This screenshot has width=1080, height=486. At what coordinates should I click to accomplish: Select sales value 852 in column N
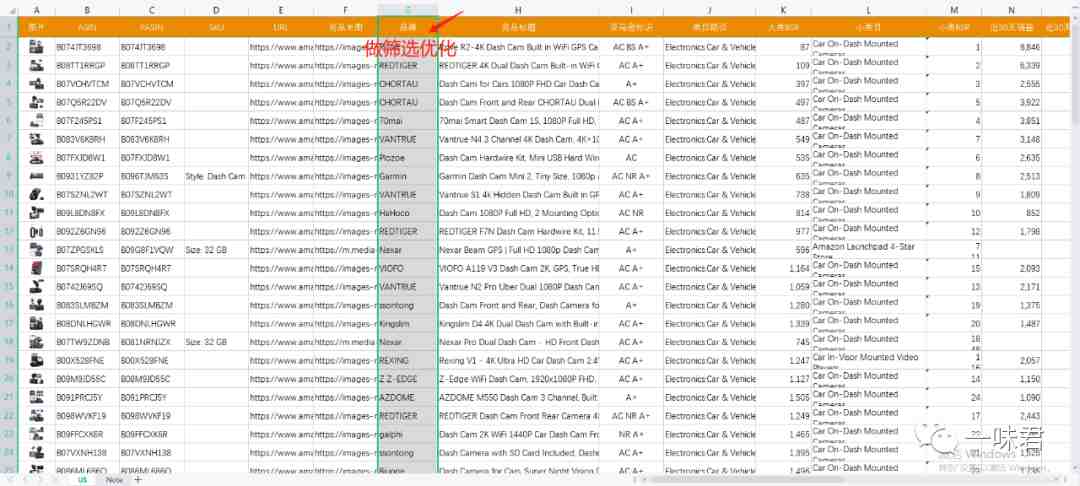point(1011,213)
